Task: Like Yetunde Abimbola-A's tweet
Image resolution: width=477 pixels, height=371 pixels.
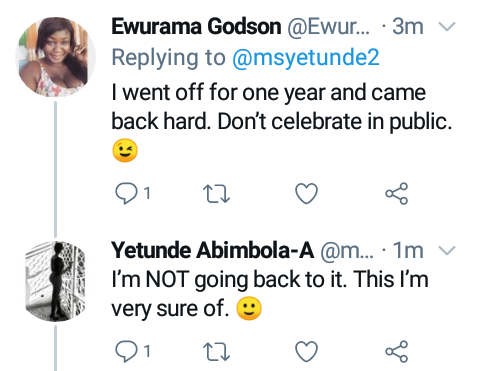Action: pyautogui.click(x=306, y=351)
